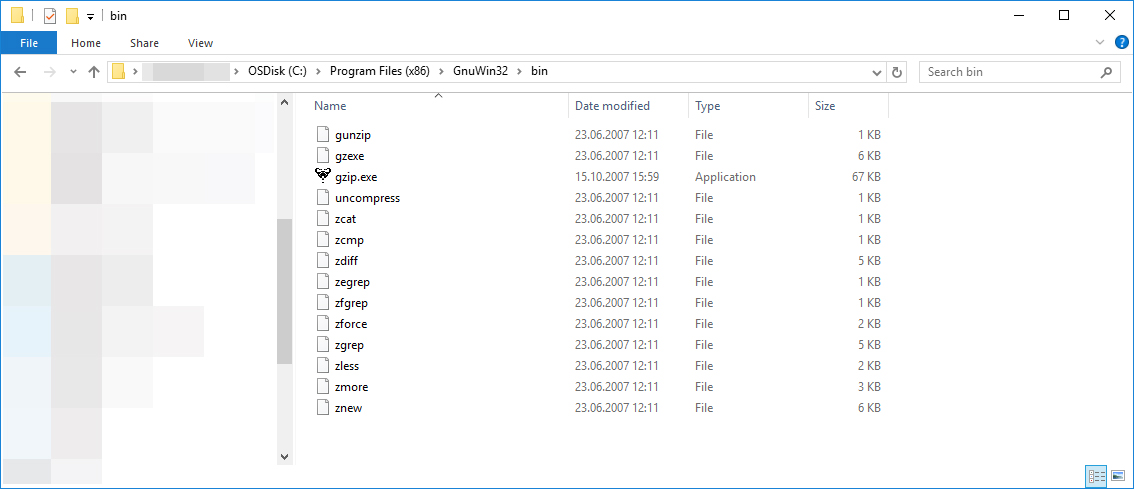
Task: Click the zless file icon
Action: [323, 365]
